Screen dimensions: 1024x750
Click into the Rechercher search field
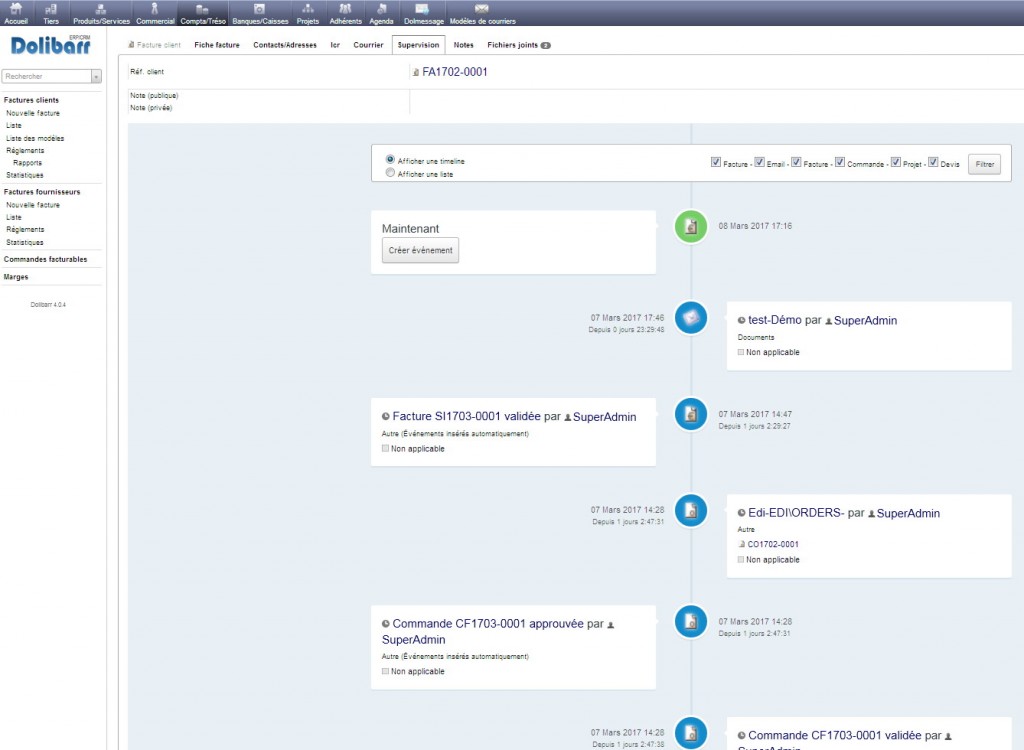(46, 76)
